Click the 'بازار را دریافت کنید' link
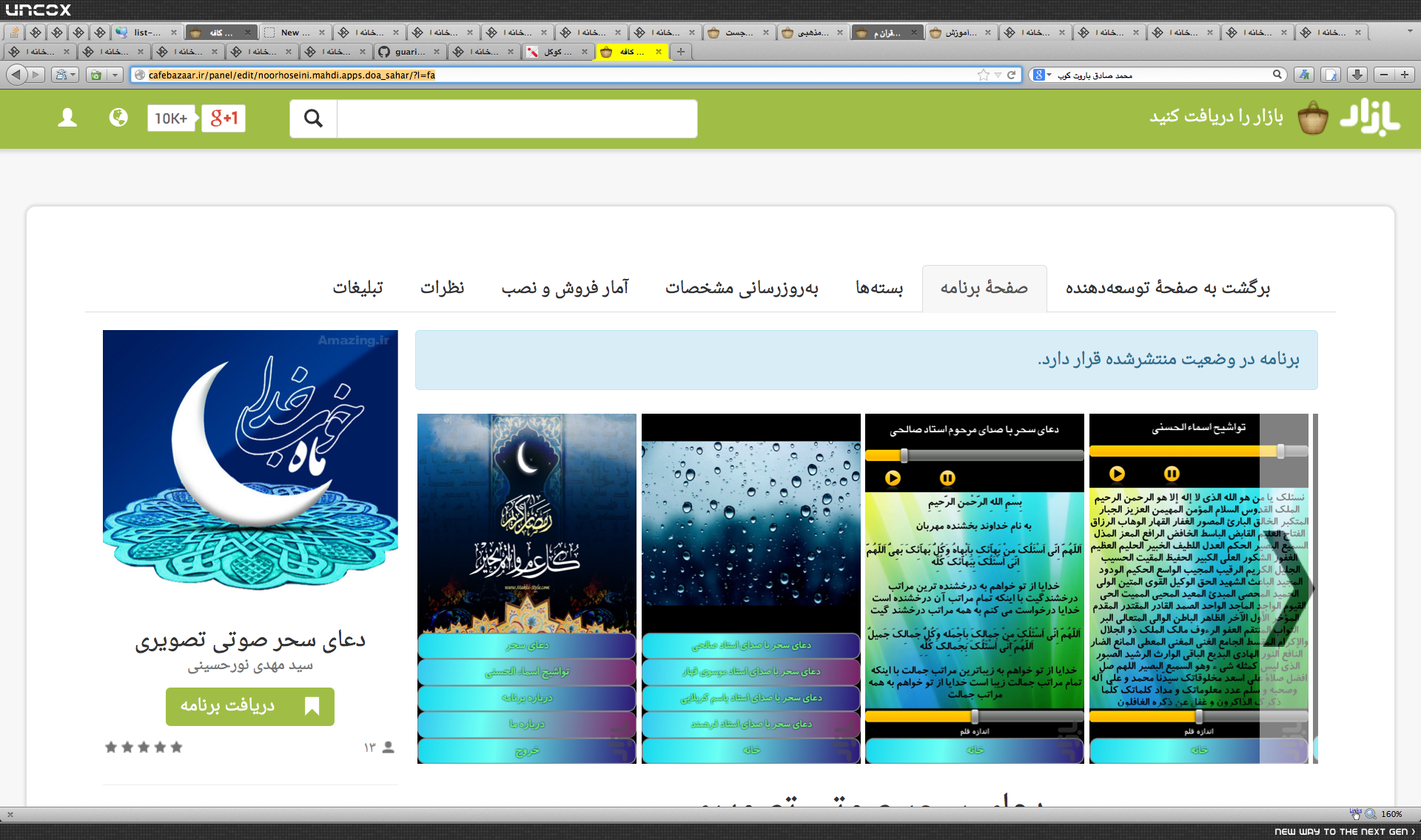The height and width of the screenshot is (840, 1421). (1216, 117)
